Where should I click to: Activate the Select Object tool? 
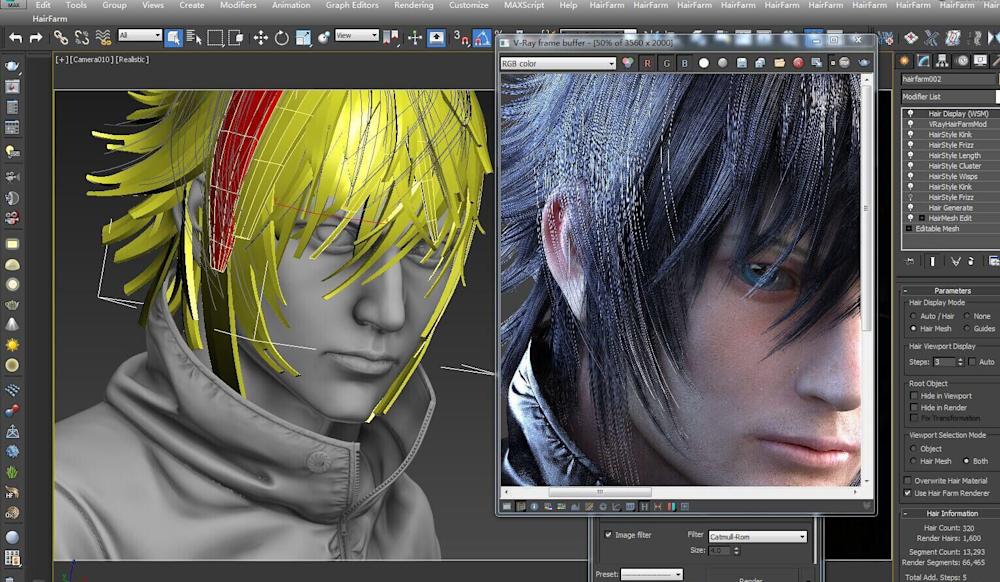[173, 38]
